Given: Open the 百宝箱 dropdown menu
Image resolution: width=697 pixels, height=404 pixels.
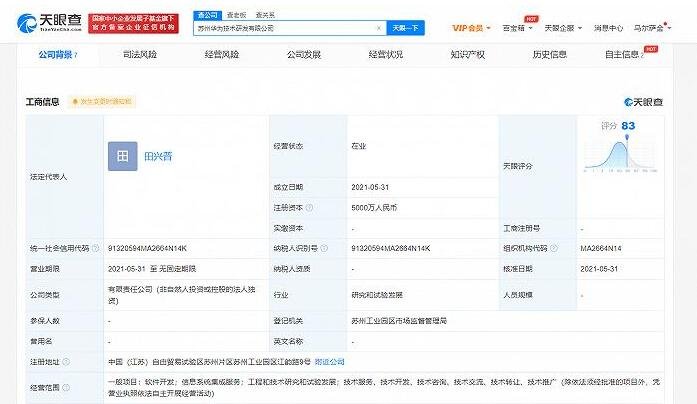Looking at the screenshot, I should [x=517, y=28].
